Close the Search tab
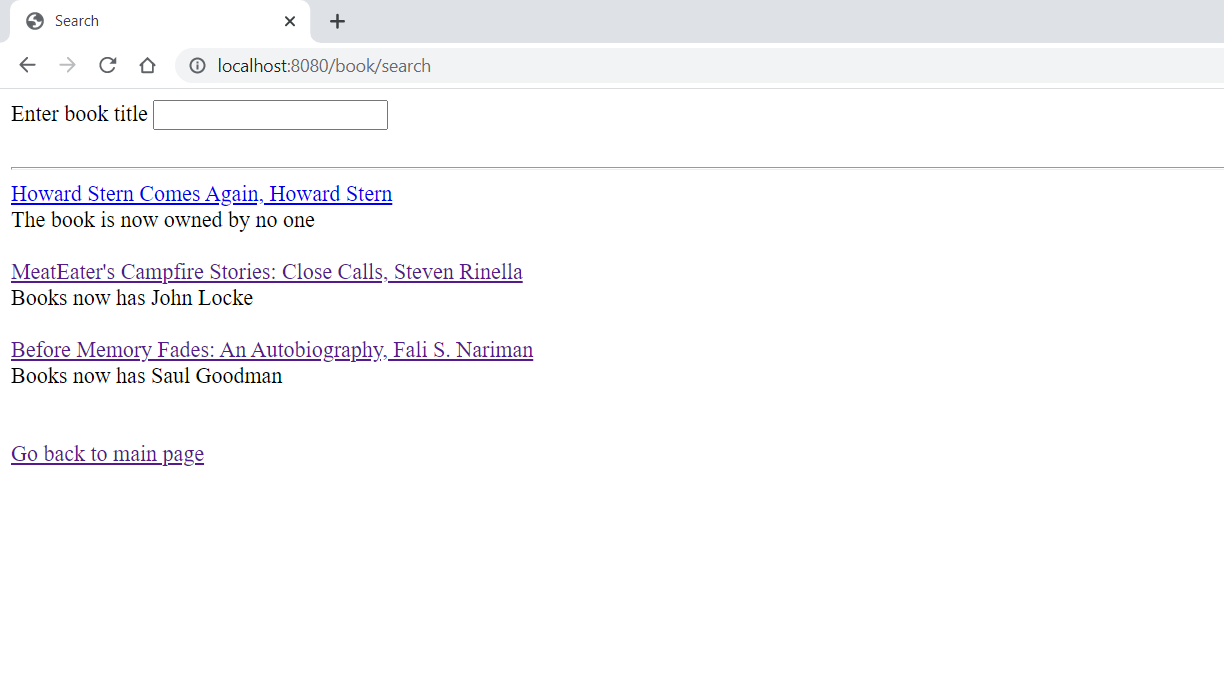Viewport: 1224px width, 690px height. (x=290, y=21)
